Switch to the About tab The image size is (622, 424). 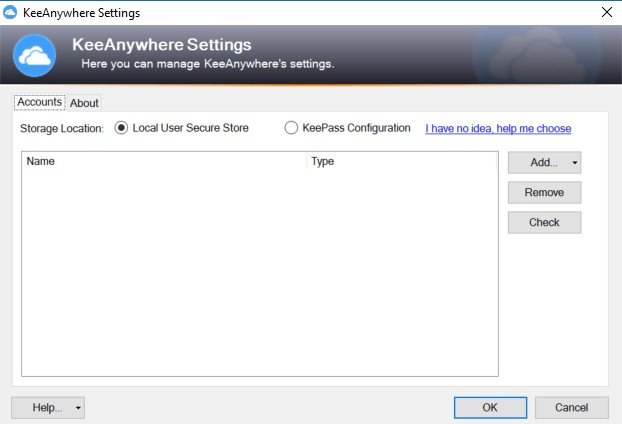pyautogui.click(x=84, y=103)
